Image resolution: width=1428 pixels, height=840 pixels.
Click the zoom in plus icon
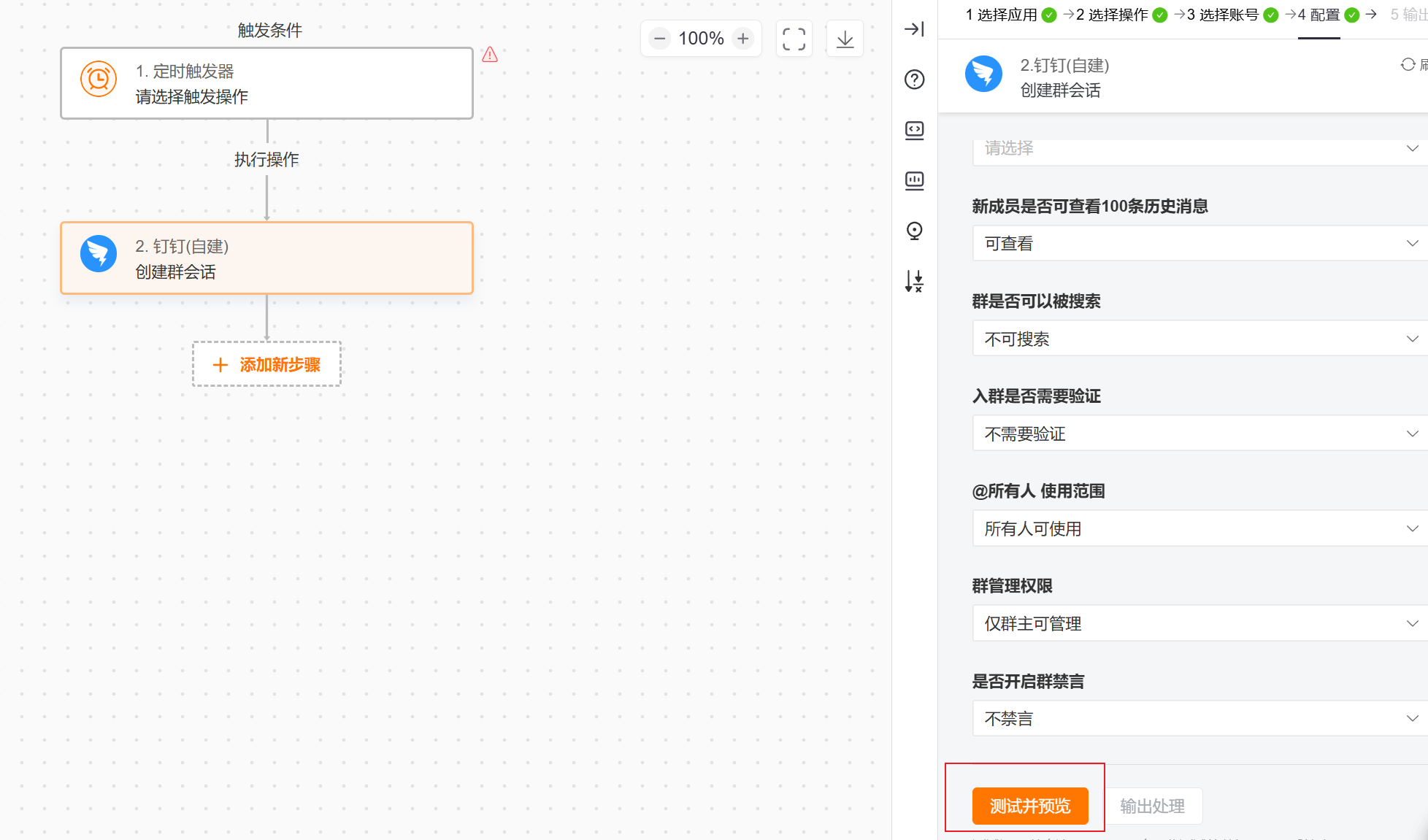click(743, 39)
